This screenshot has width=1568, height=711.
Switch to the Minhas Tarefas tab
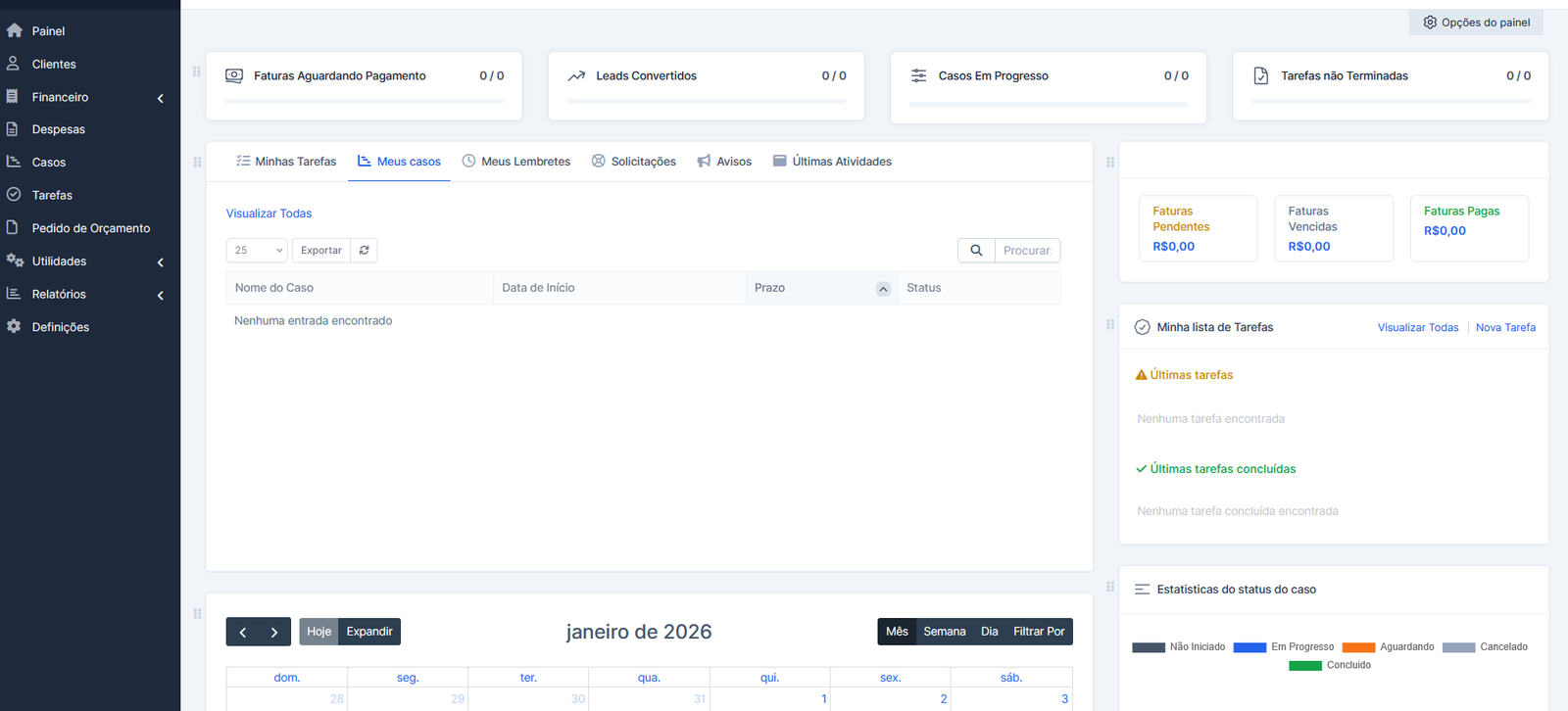point(286,162)
